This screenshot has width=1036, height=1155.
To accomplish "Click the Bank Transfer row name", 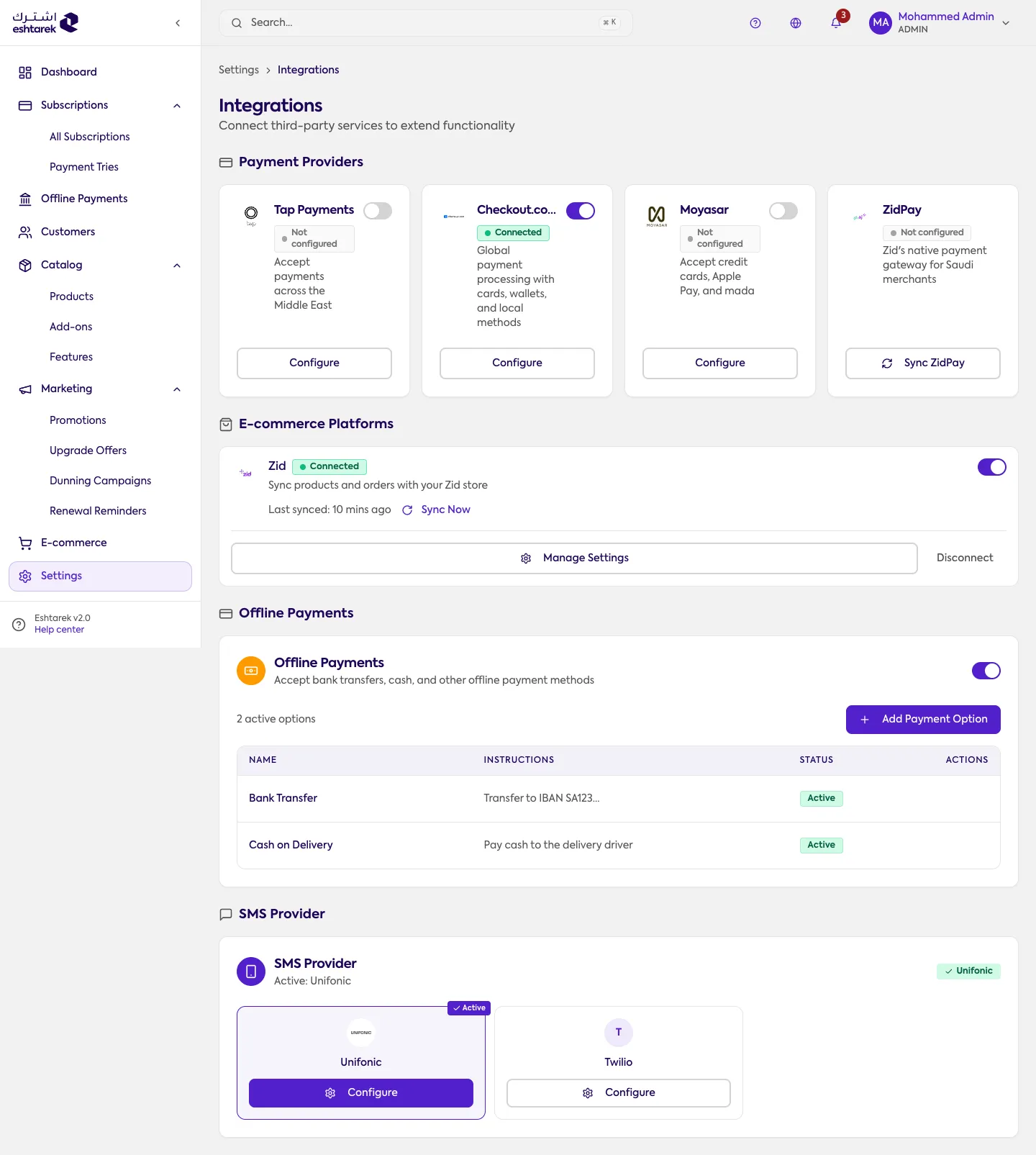I will point(283,798).
